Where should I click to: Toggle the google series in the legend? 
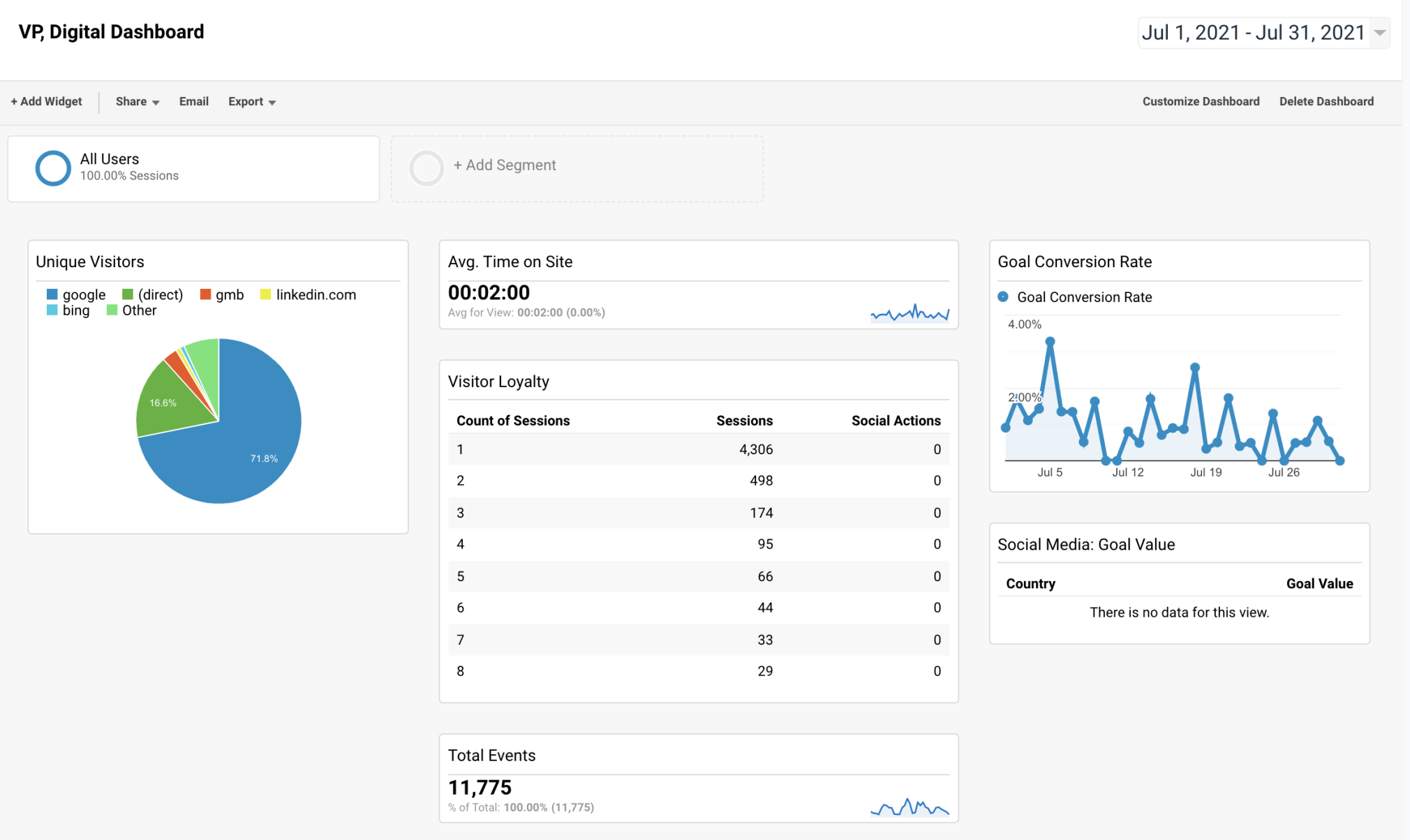pyautogui.click(x=52, y=294)
